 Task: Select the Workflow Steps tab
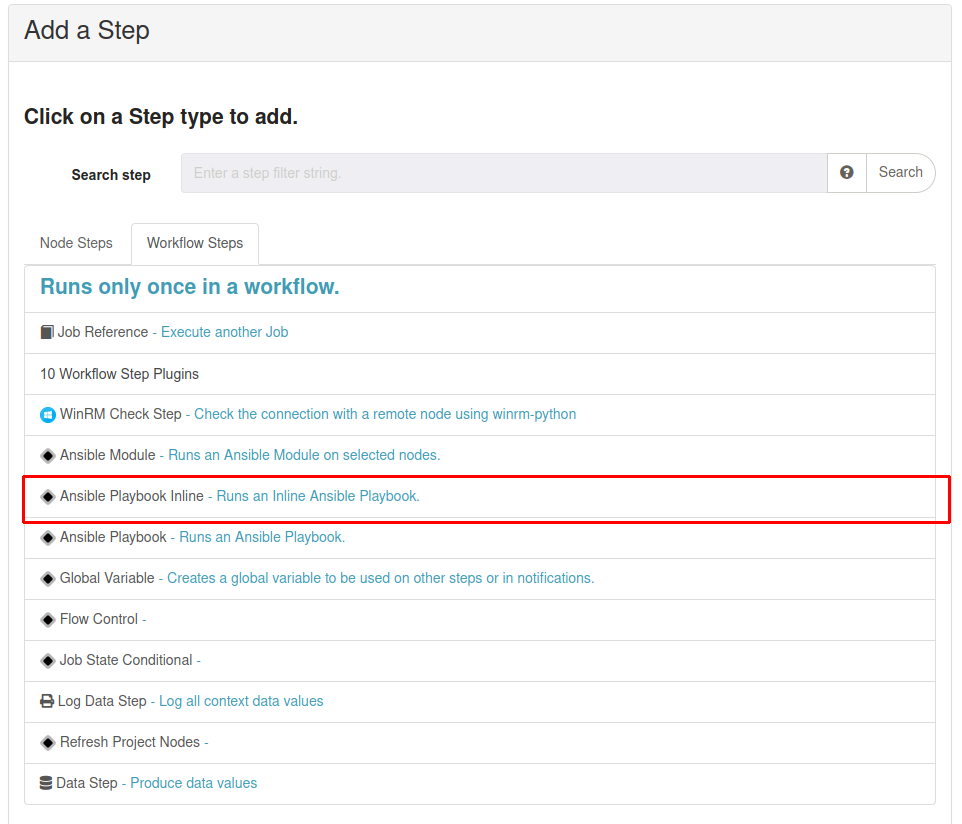(x=195, y=244)
